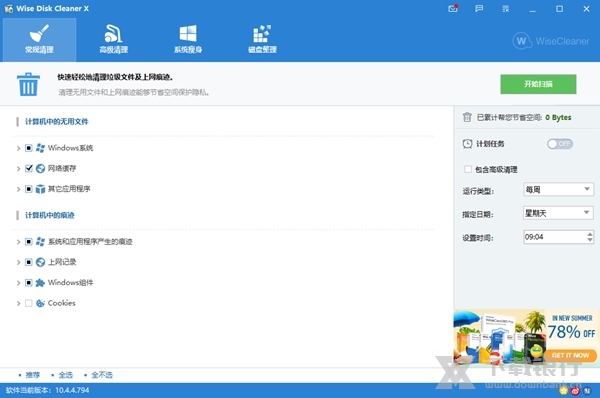Open the 运行类型 dropdown
The image size is (600, 398).
[558, 189]
